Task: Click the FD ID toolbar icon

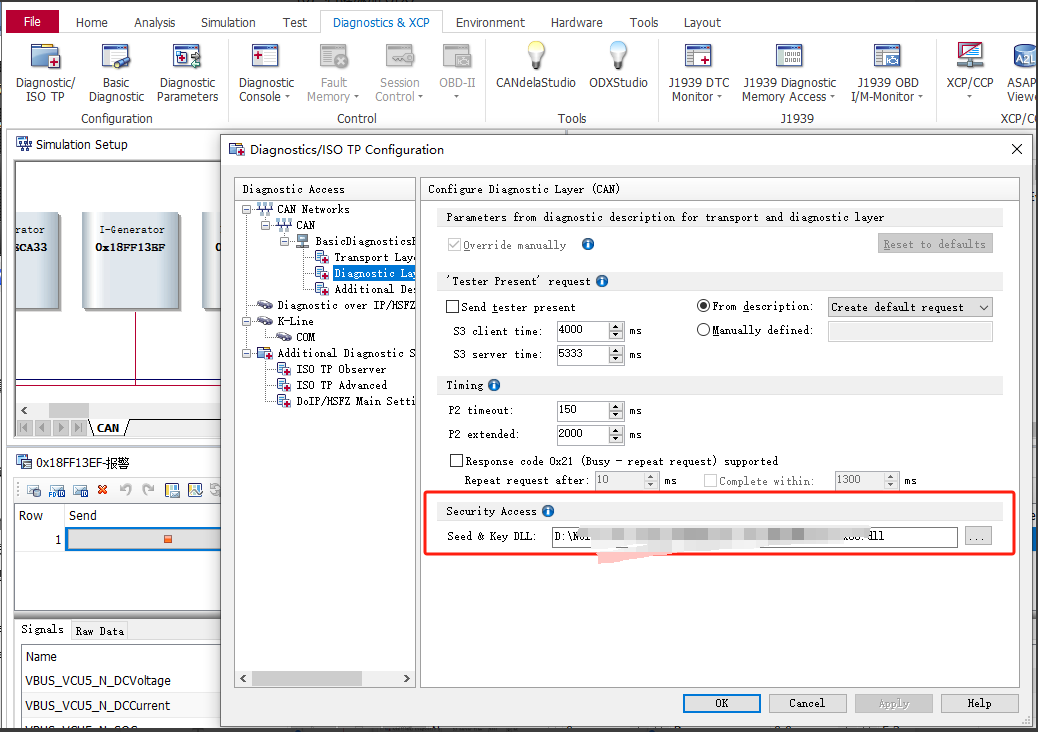Action: pos(57,490)
